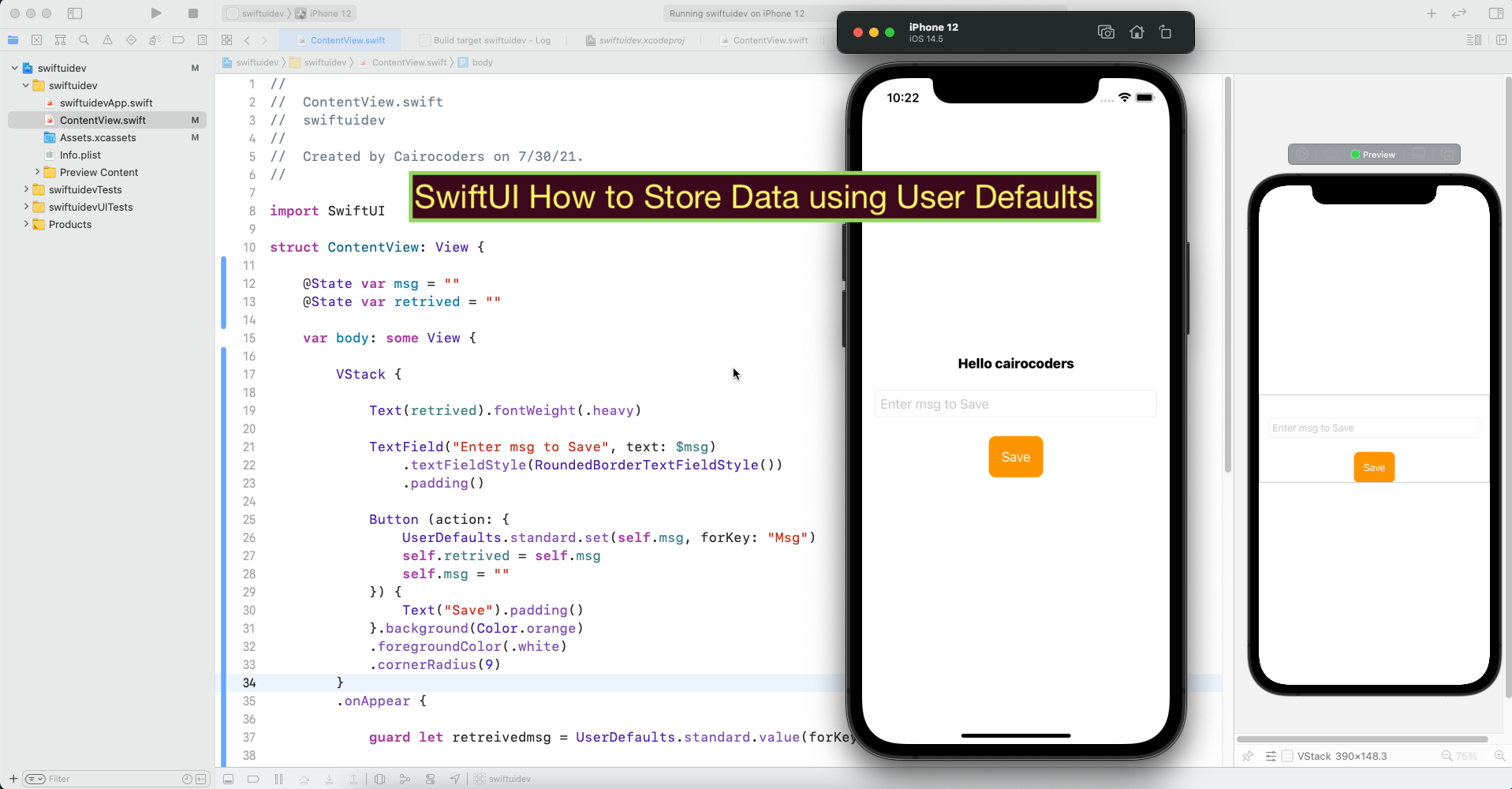Click the Run (play) button in Xcode toolbar
The width and height of the screenshot is (1512, 789).
(156, 13)
